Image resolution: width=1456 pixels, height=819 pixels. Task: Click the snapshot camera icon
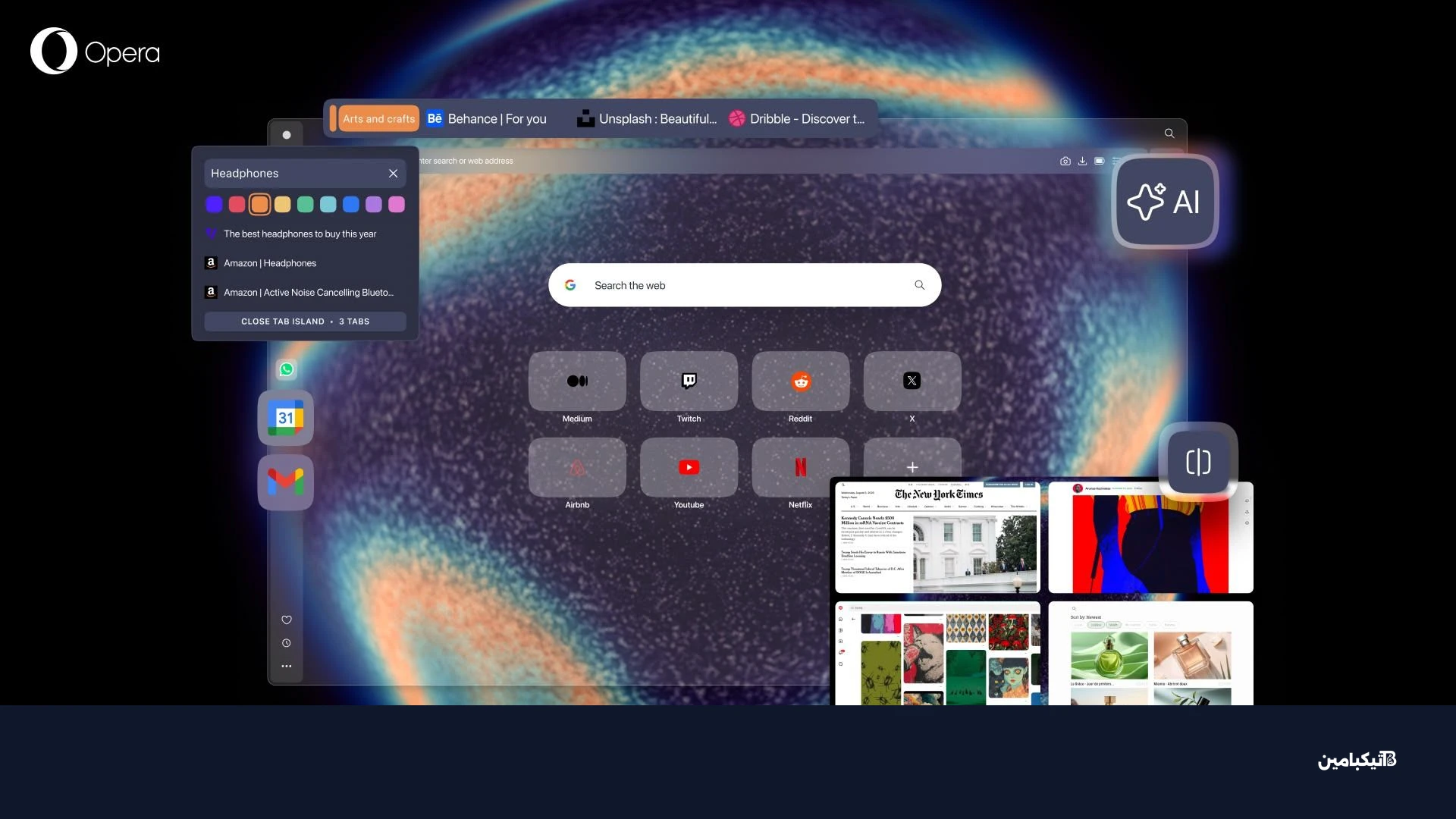coord(1065,161)
